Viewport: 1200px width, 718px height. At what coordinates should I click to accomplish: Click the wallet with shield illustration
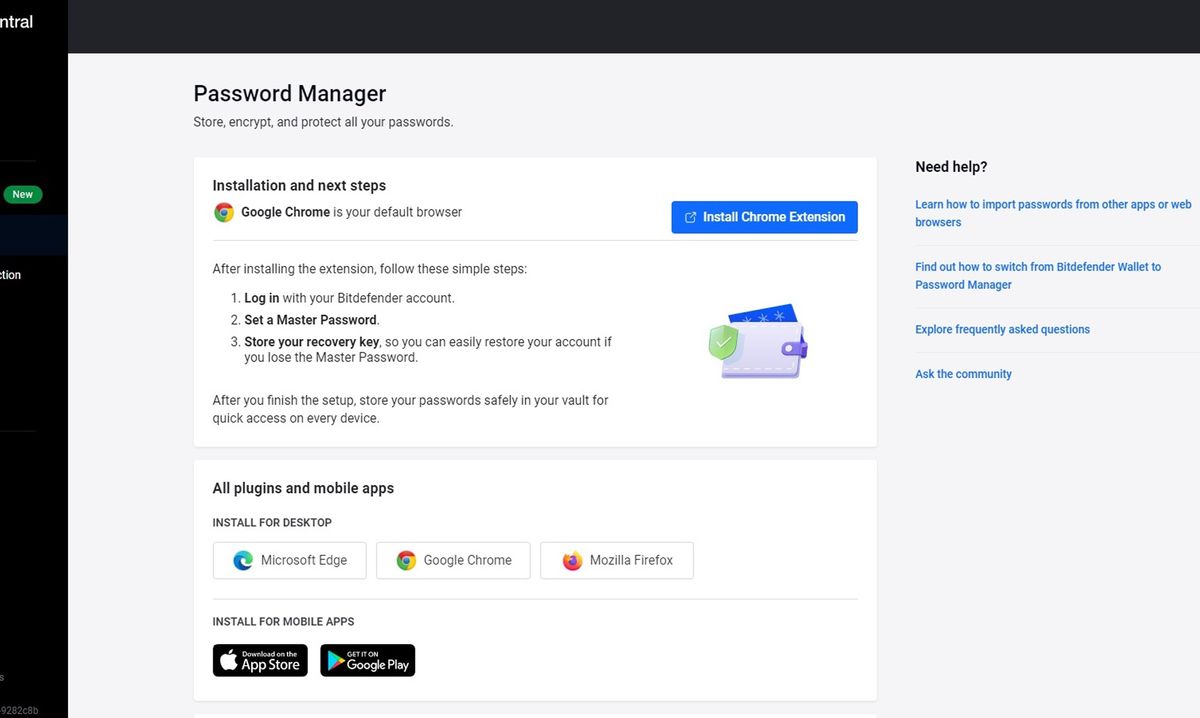(x=758, y=341)
